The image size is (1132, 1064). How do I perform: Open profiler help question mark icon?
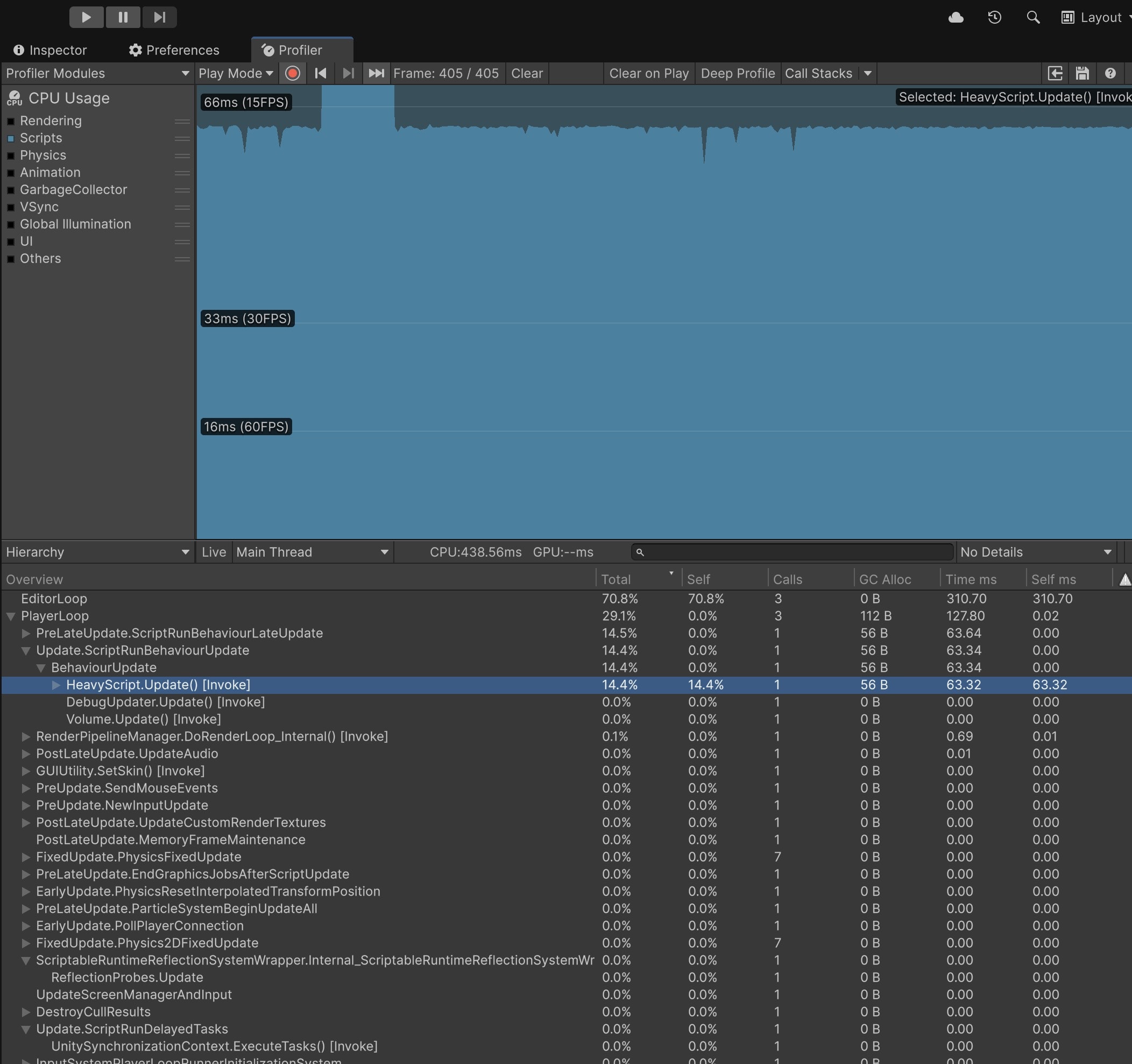(x=1110, y=74)
